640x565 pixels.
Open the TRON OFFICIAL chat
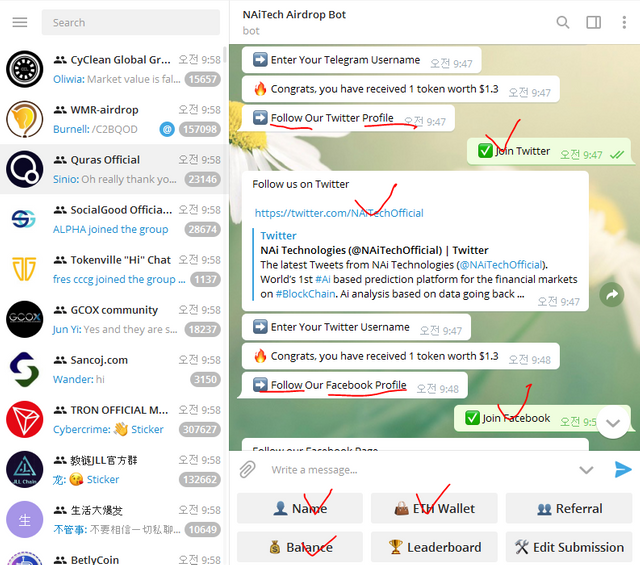click(x=114, y=419)
